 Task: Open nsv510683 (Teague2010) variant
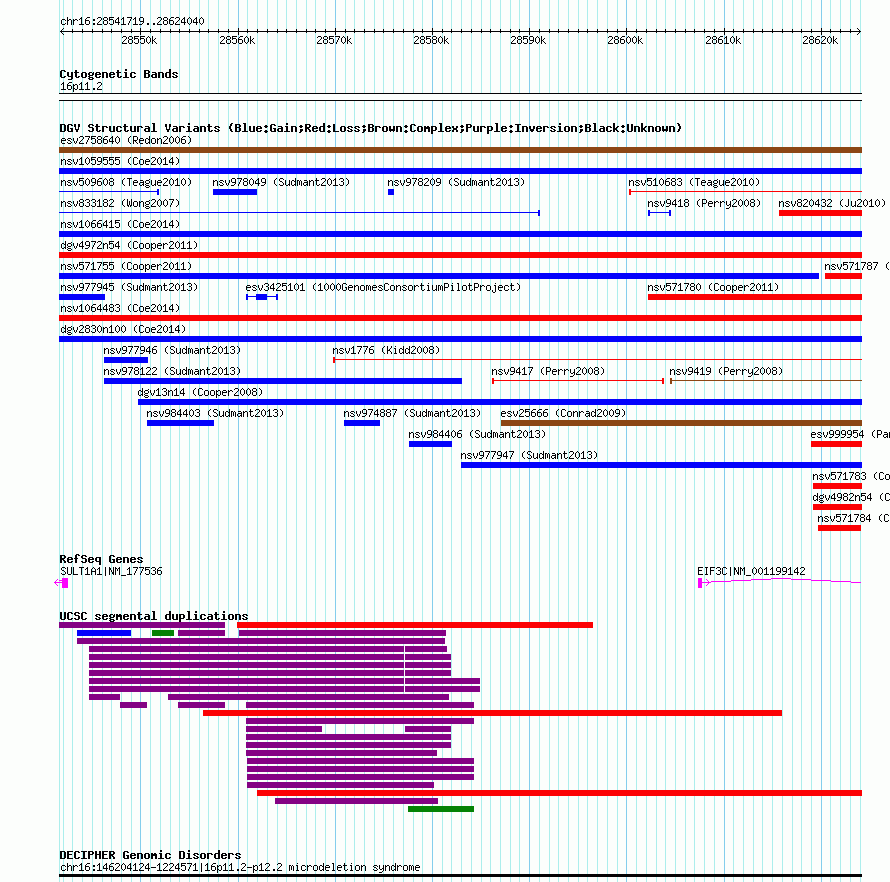click(x=694, y=182)
